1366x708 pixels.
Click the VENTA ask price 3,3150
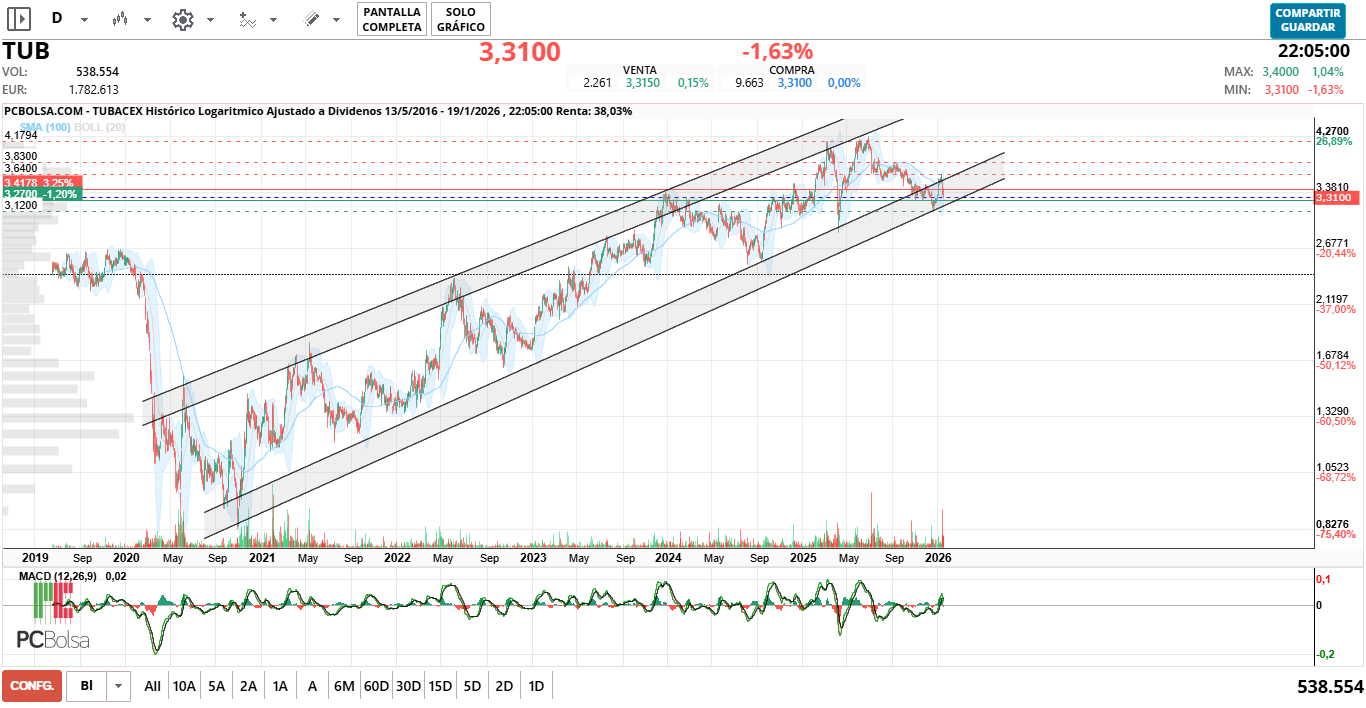(x=642, y=83)
